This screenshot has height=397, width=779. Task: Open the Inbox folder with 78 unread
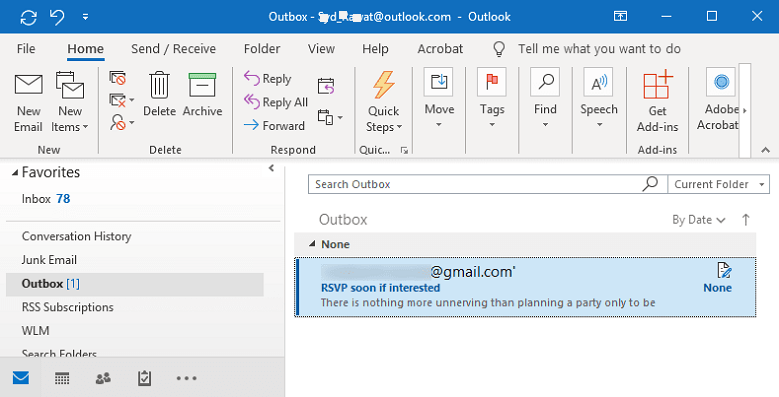(46, 199)
